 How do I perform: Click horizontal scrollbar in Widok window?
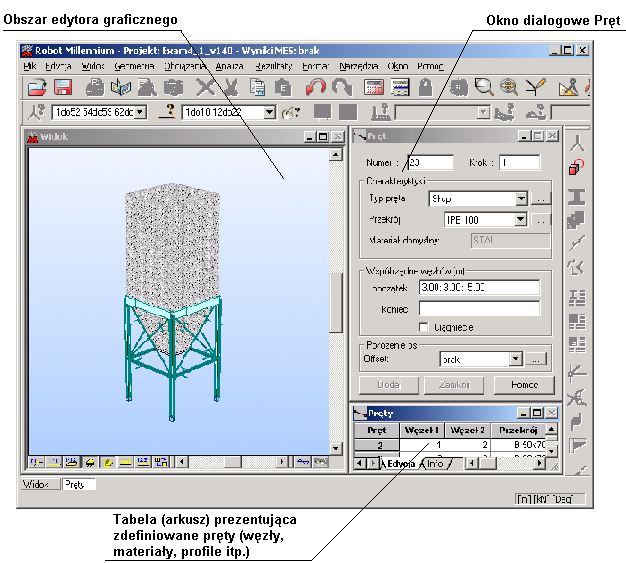pos(232,462)
